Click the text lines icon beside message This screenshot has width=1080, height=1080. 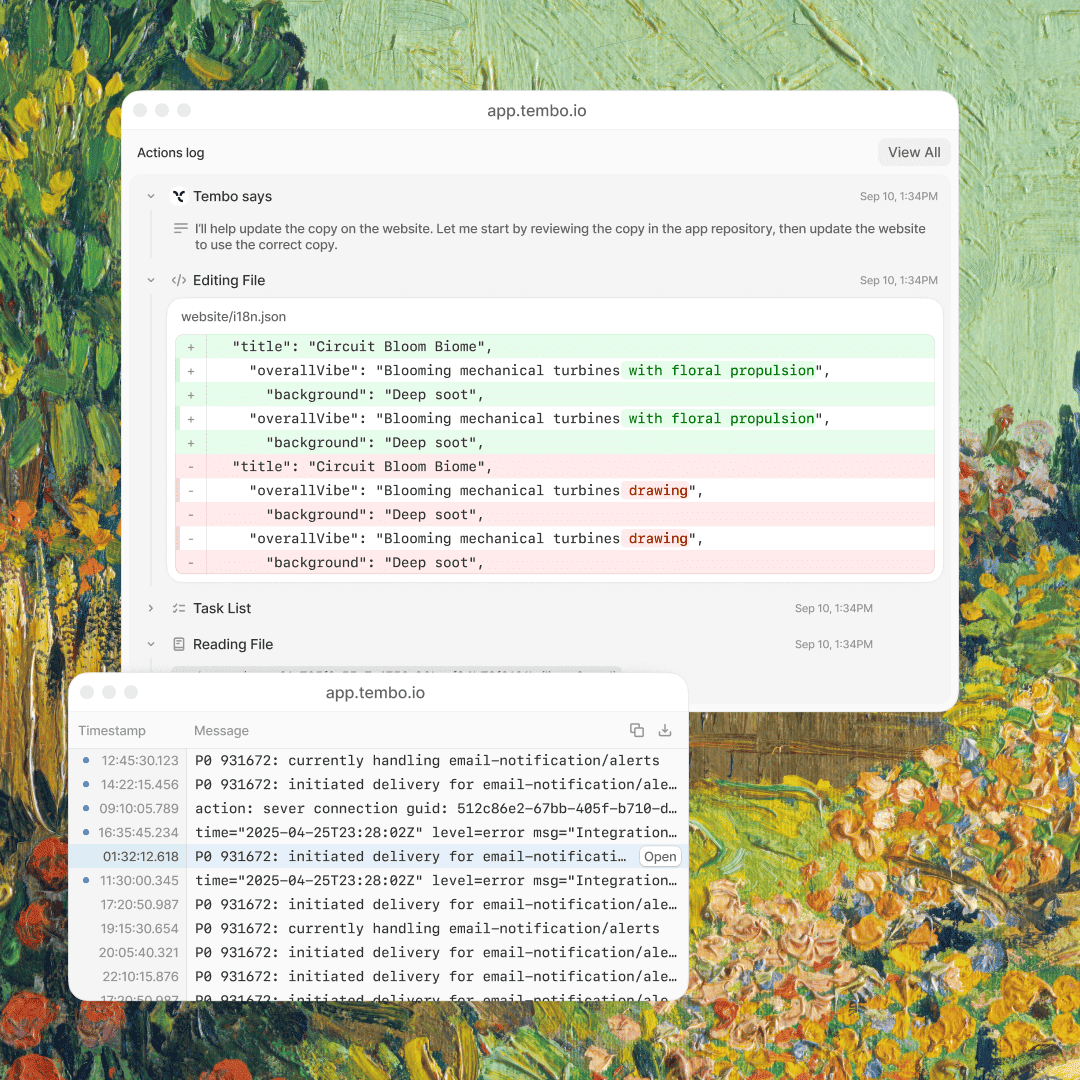coord(181,229)
